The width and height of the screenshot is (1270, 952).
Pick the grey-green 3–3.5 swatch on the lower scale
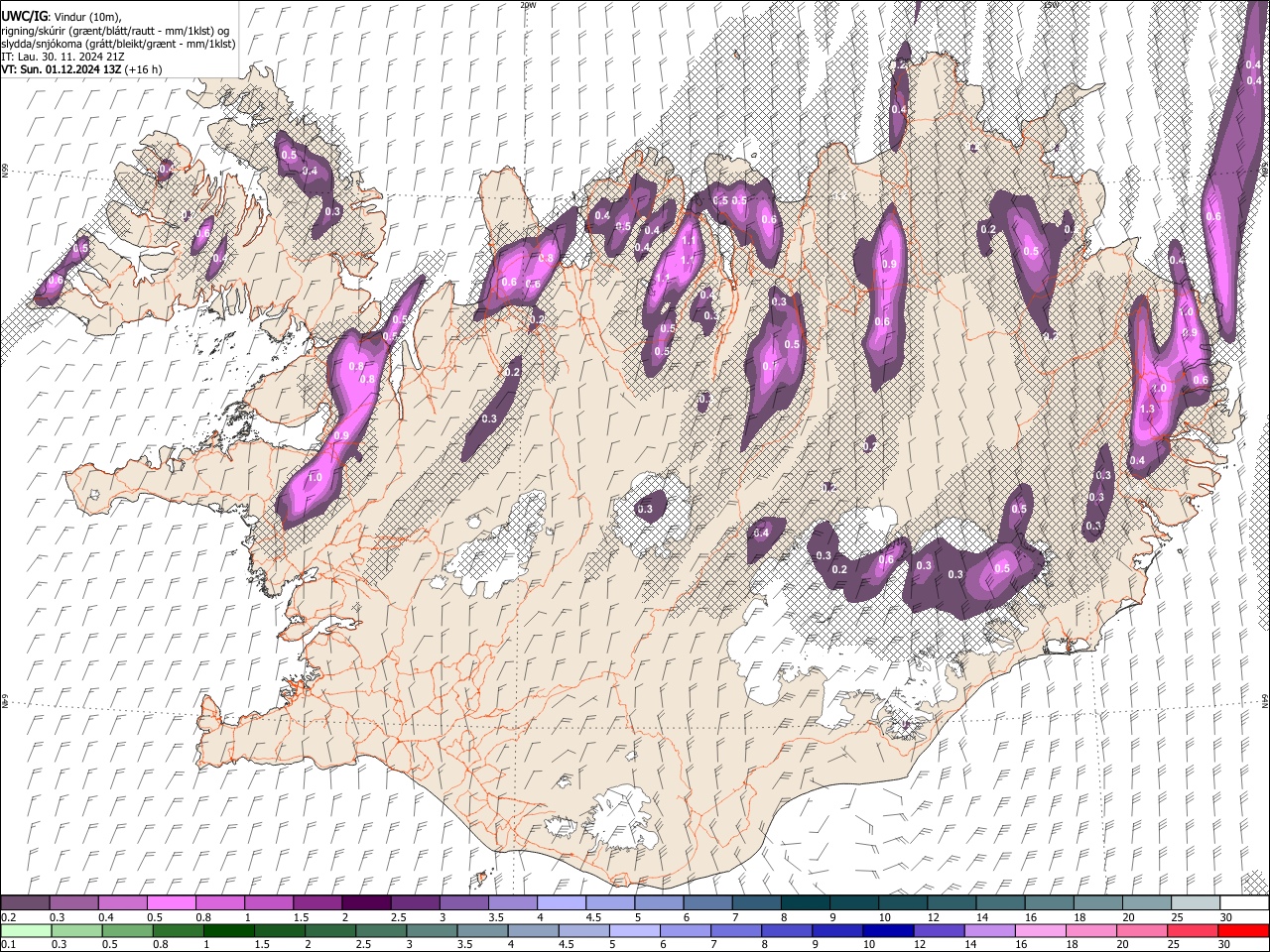pyautogui.click(x=432, y=930)
